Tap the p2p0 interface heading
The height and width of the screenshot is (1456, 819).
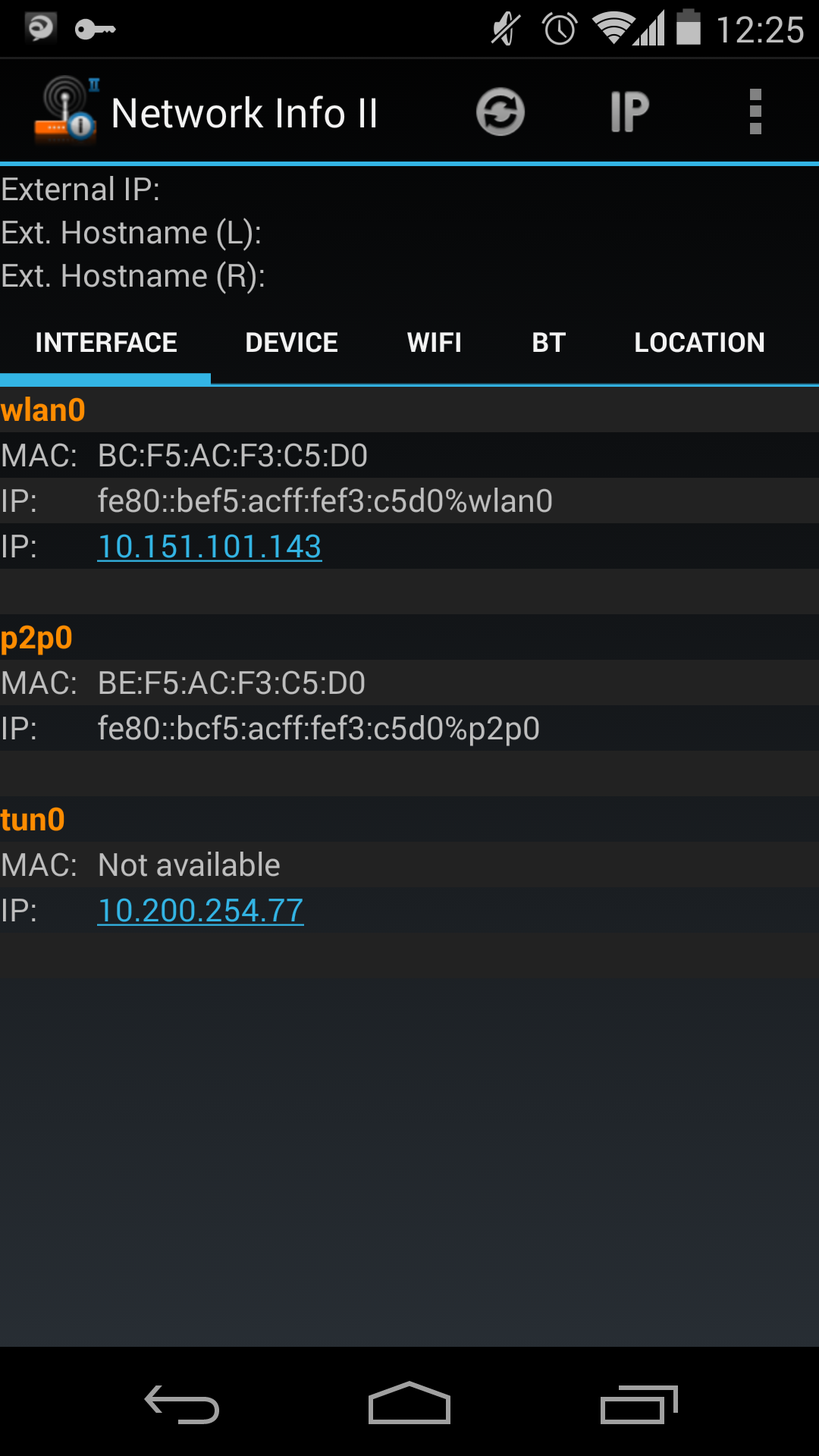pos(36,639)
